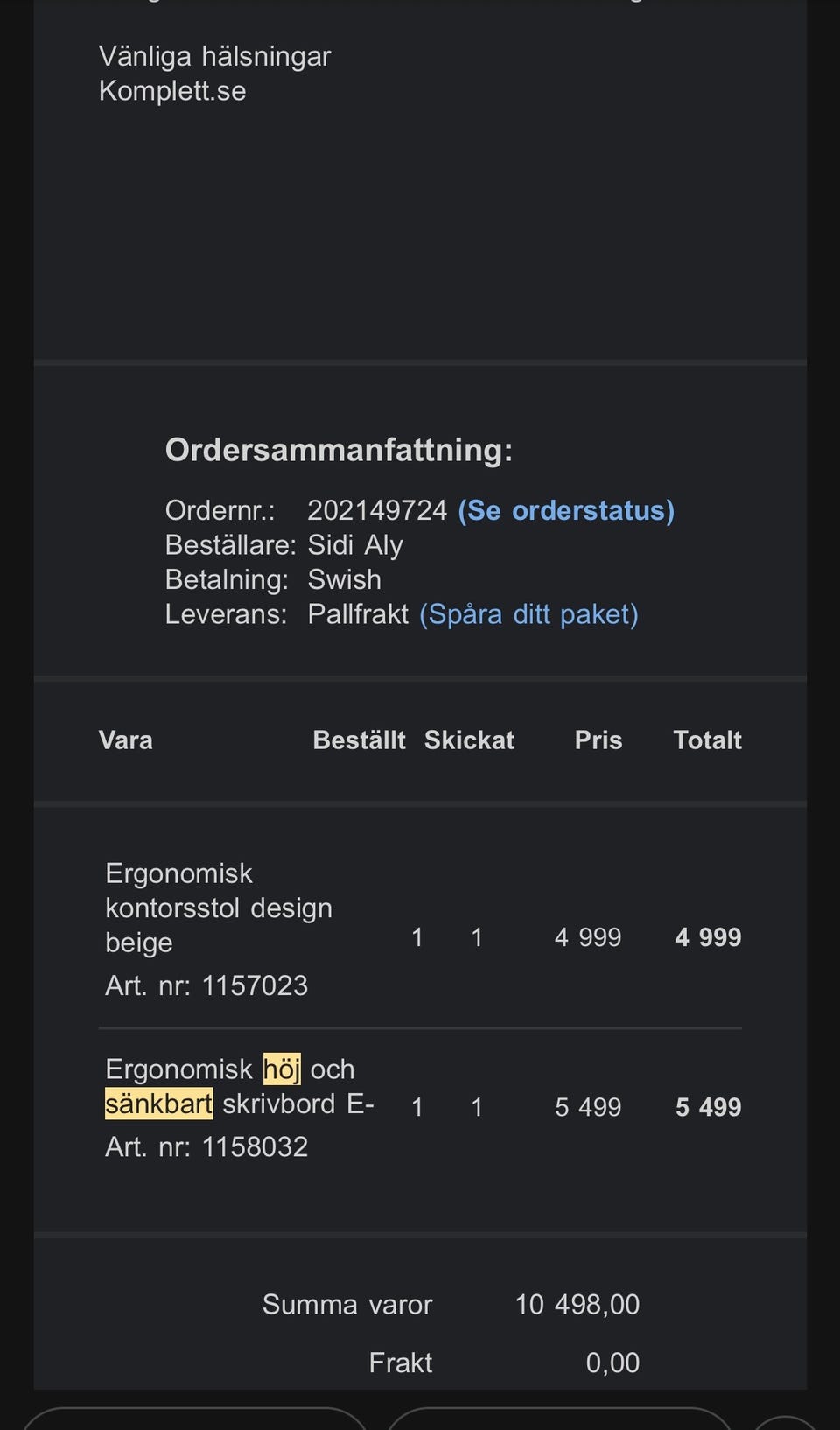The height and width of the screenshot is (1430, 840).
Task: Tap article number 1157023
Action: 255,985
